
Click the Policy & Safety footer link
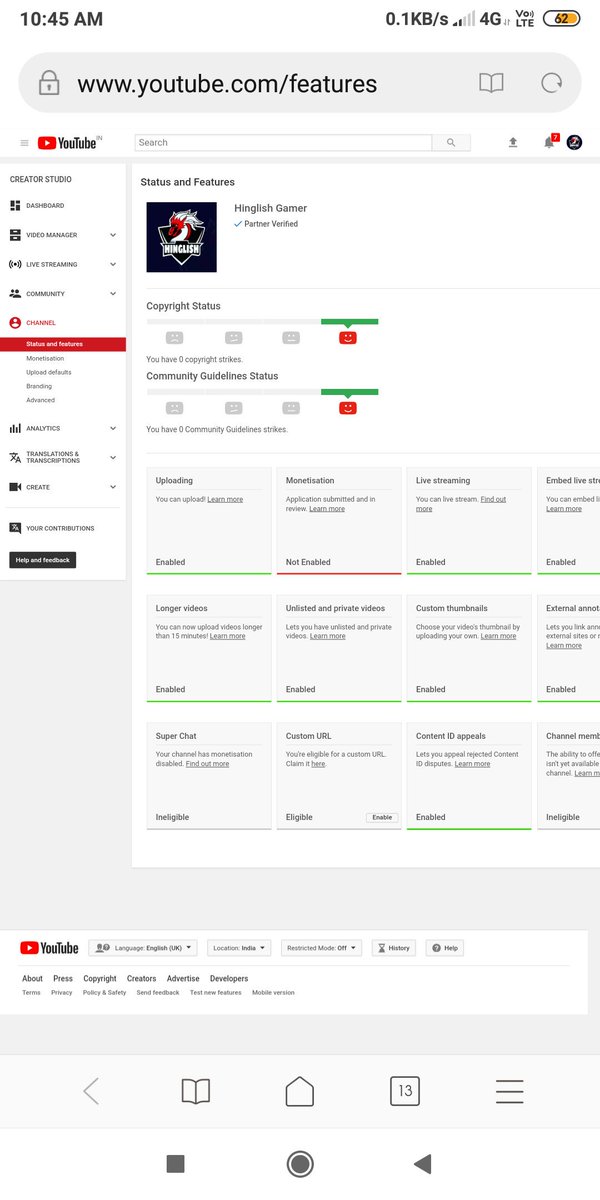pos(104,993)
